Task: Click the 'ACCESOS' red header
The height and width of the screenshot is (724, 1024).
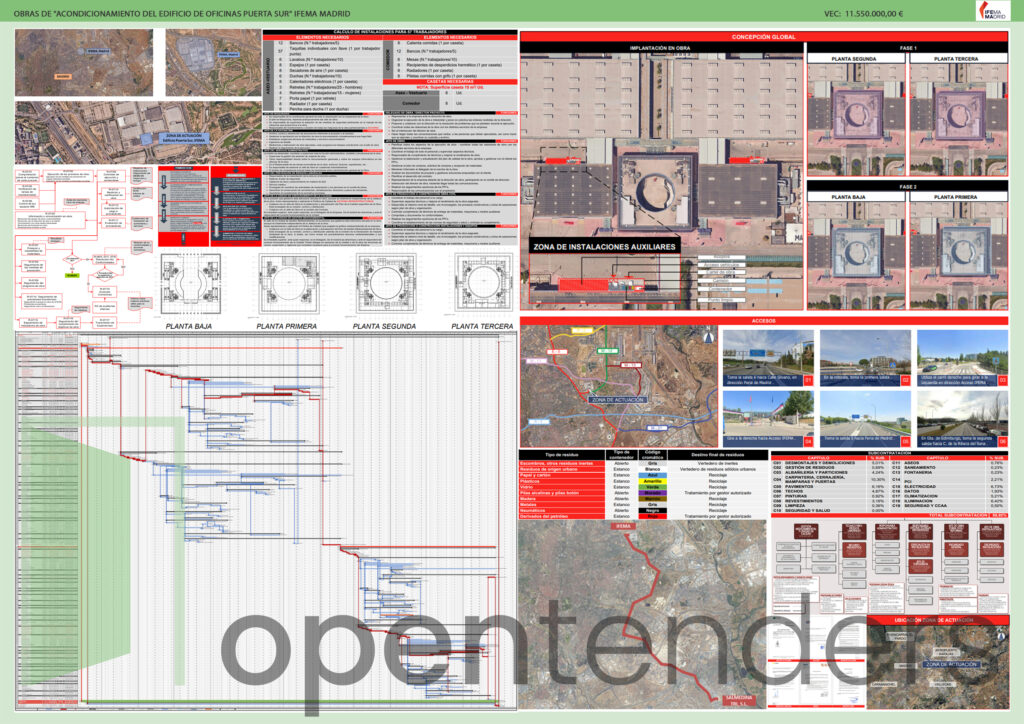Action: pyautogui.click(x=763, y=321)
